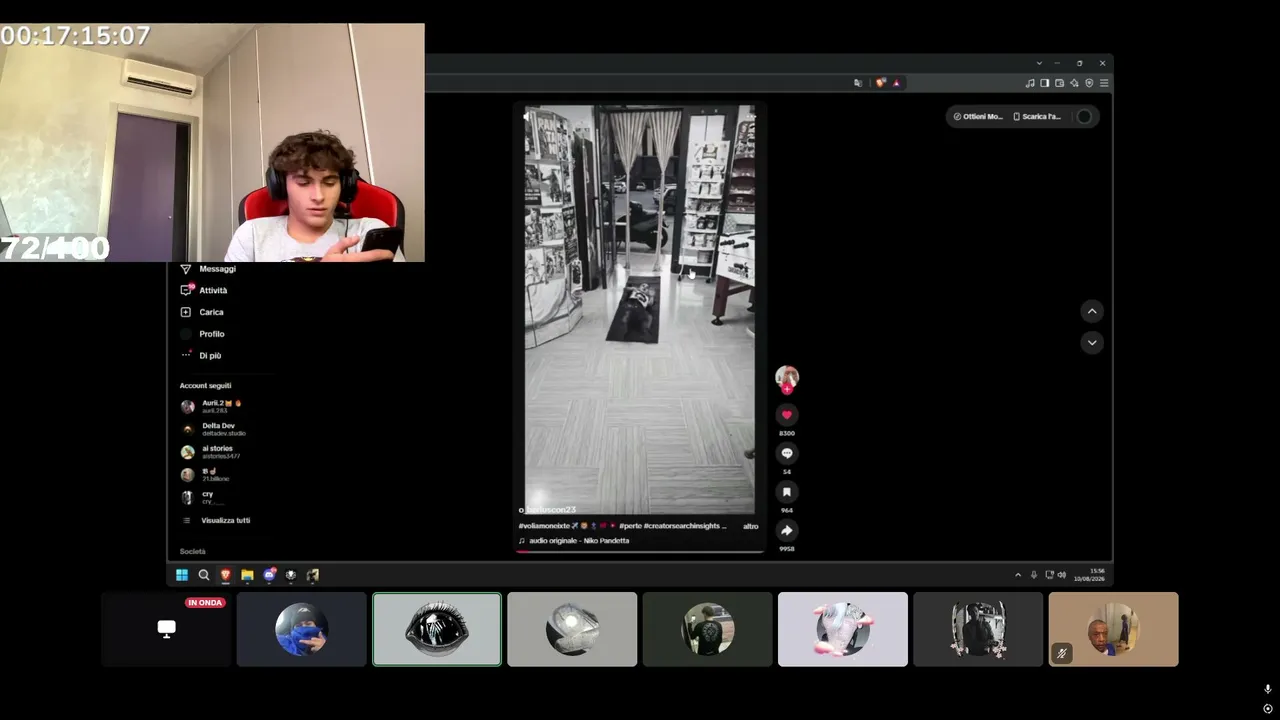Open 'audio originale - Niko Pandetta' sound link
The width and height of the screenshot is (1280, 720).
(574, 541)
